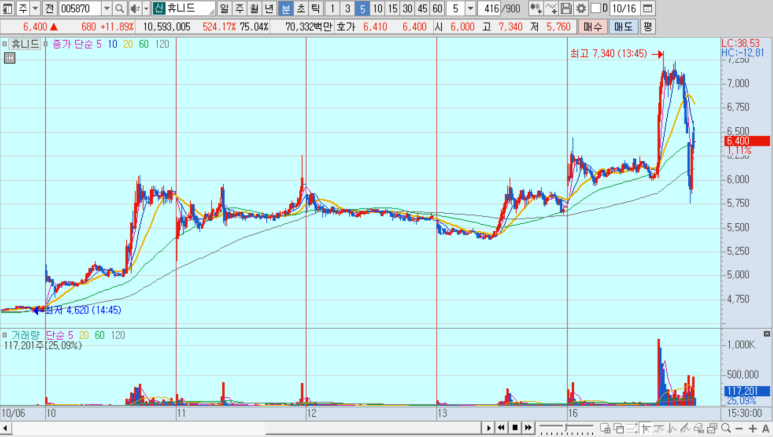Close the volume panel with its corner icon
773x437 pixels.
tap(767, 334)
